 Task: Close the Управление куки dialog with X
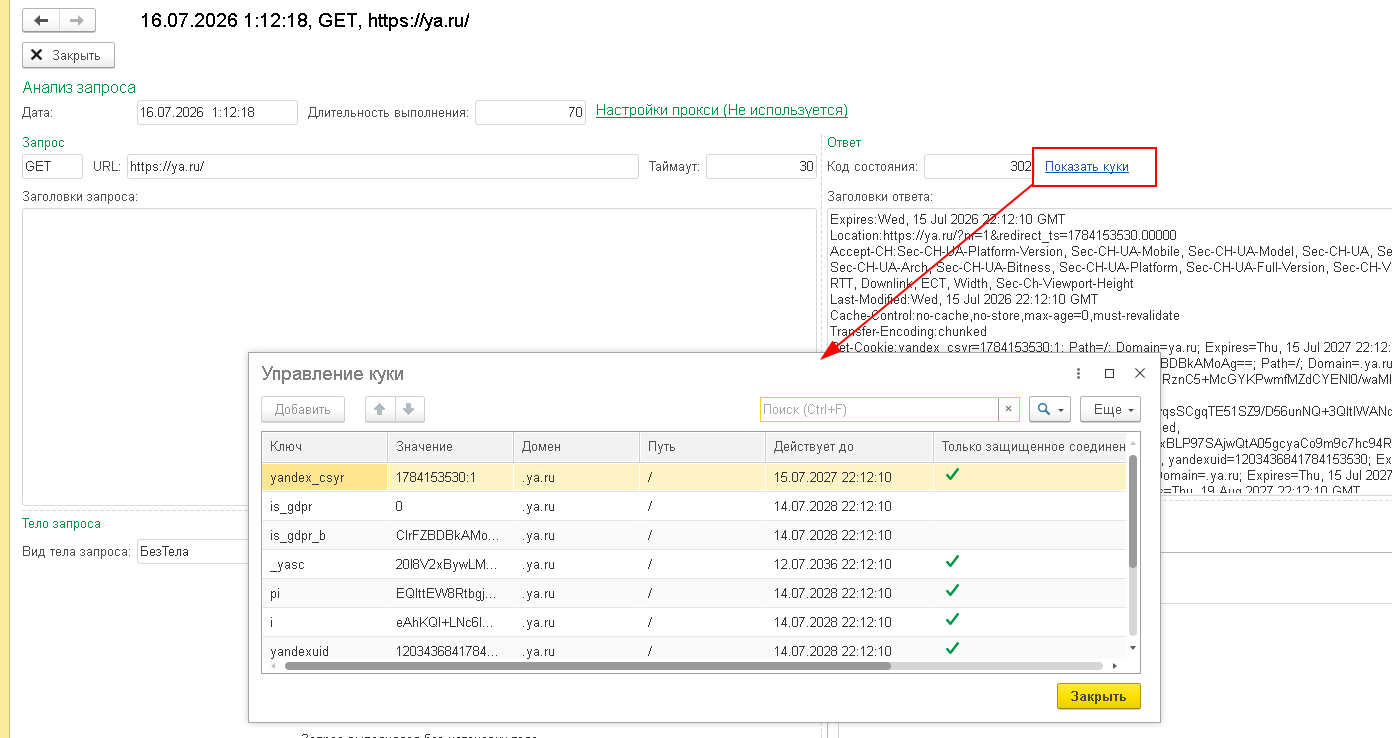(x=1139, y=373)
